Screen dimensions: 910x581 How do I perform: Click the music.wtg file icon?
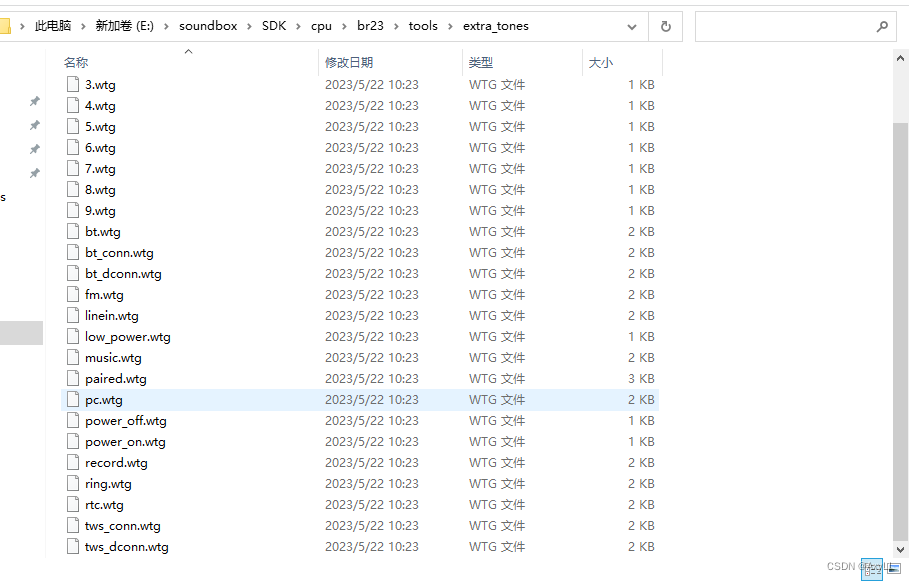pos(72,357)
